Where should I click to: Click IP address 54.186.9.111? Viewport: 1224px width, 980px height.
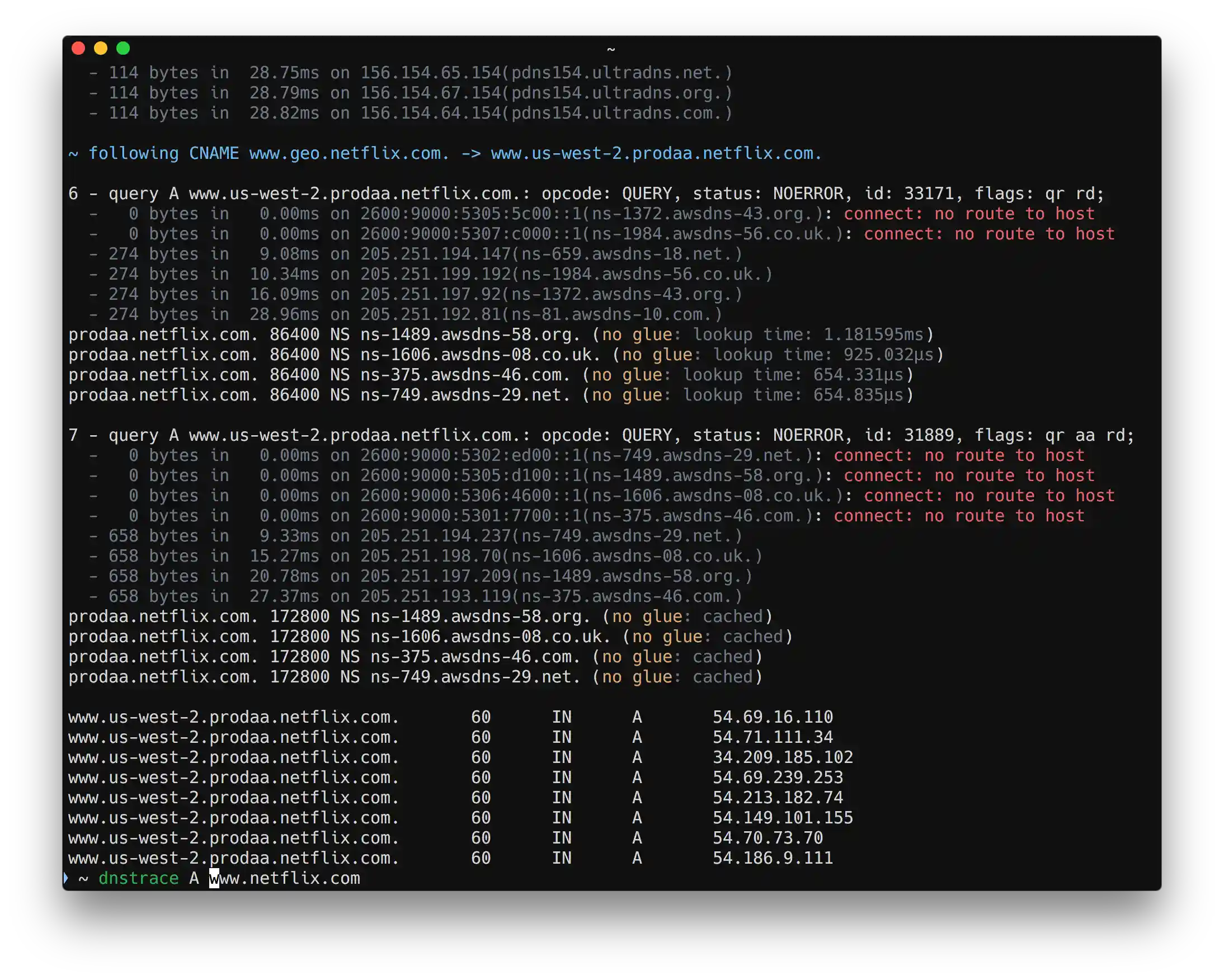point(773,858)
